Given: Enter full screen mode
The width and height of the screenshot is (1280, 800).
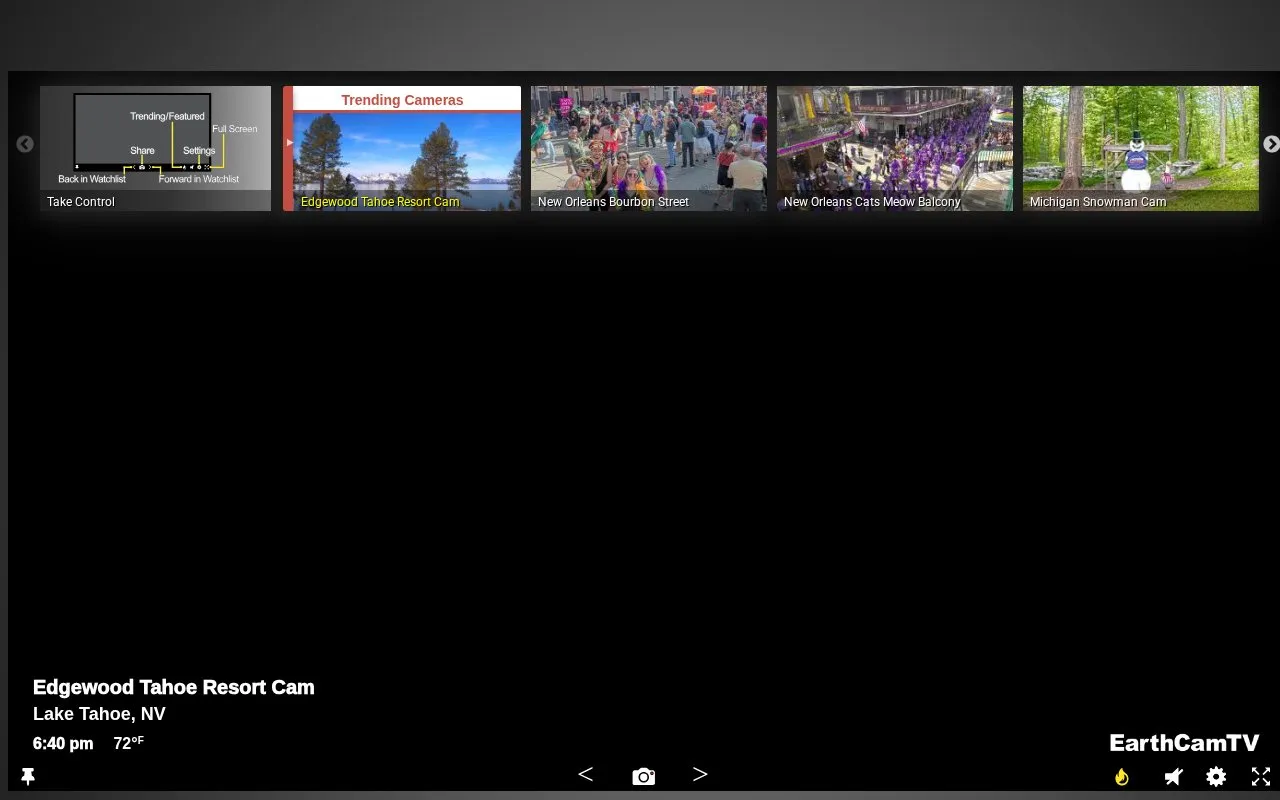Looking at the screenshot, I should [1261, 776].
